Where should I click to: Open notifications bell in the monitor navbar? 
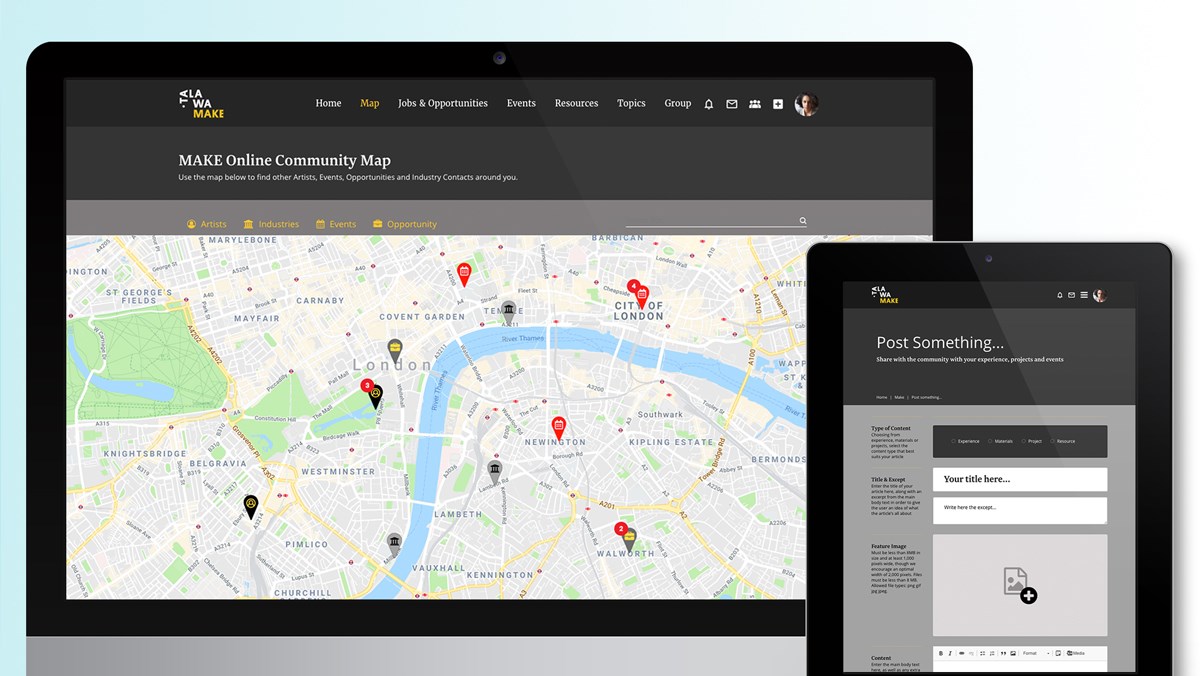coord(709,104)
